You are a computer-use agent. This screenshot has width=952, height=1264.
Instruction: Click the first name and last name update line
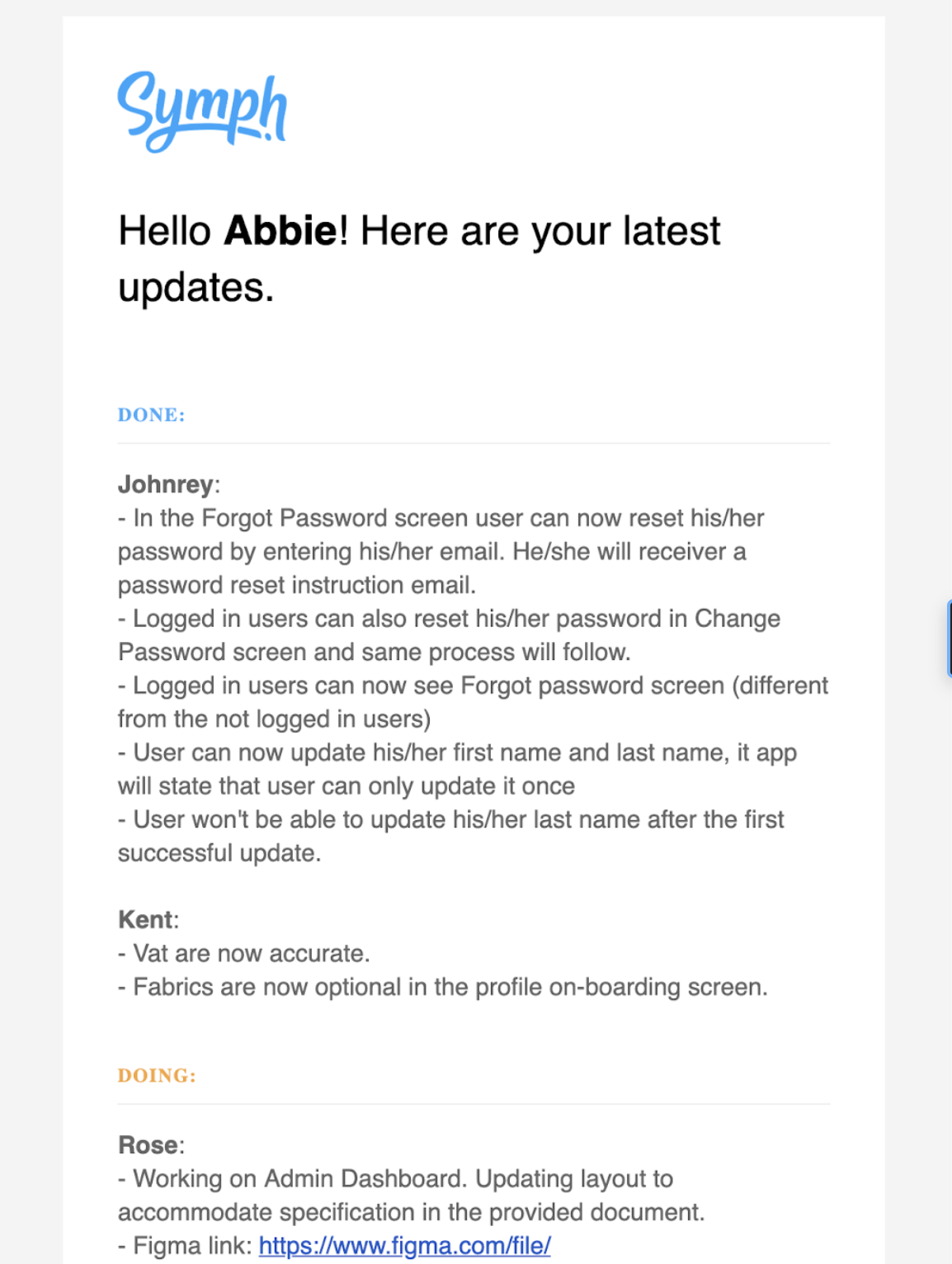pos(457,753)
